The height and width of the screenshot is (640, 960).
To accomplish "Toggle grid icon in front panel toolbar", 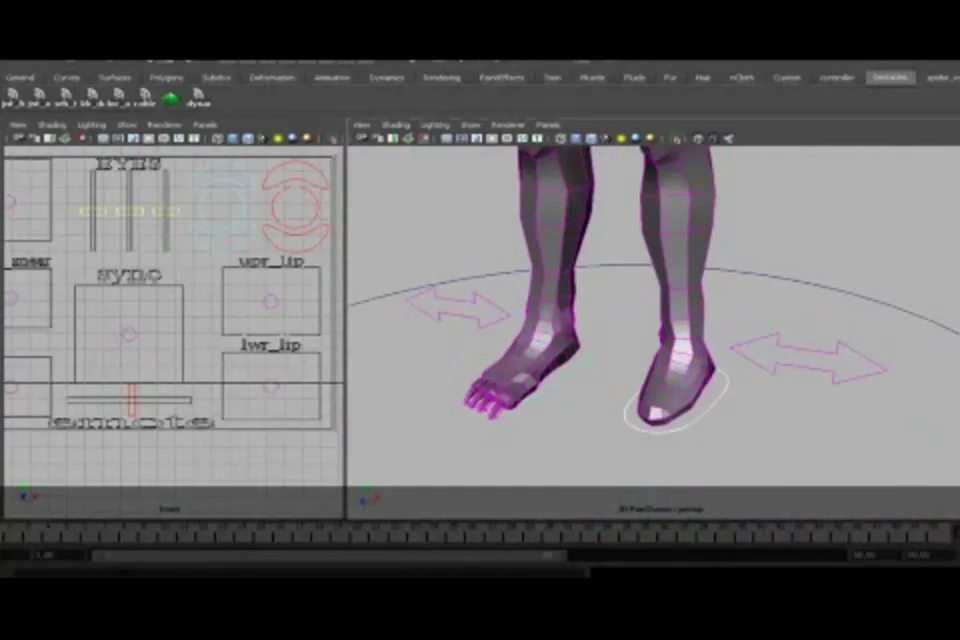I will [x=103, y=139].
